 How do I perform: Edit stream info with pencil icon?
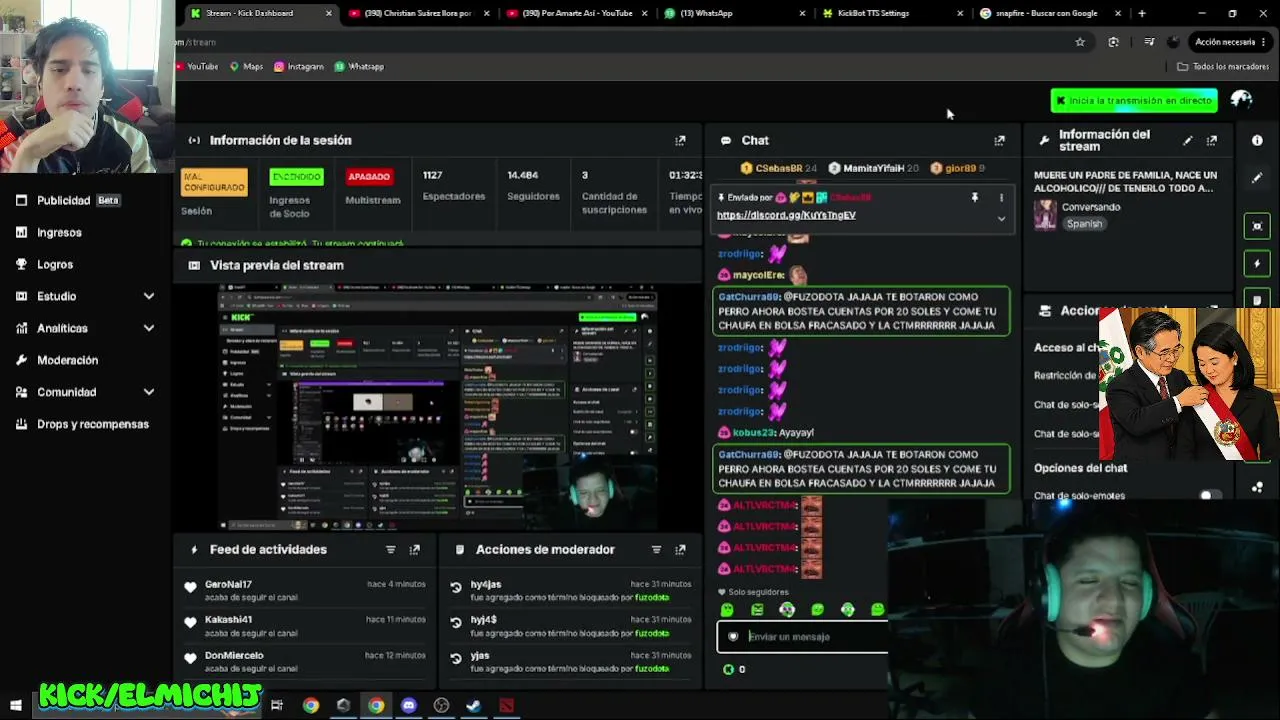click(1187, 141)
